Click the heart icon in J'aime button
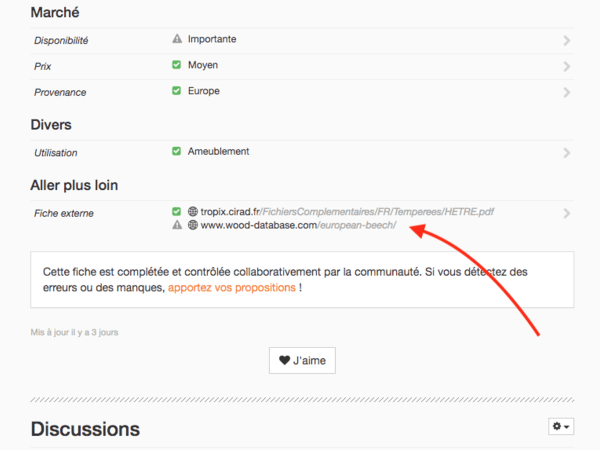This screenshot has width=600, height=450. pos(284,361)
